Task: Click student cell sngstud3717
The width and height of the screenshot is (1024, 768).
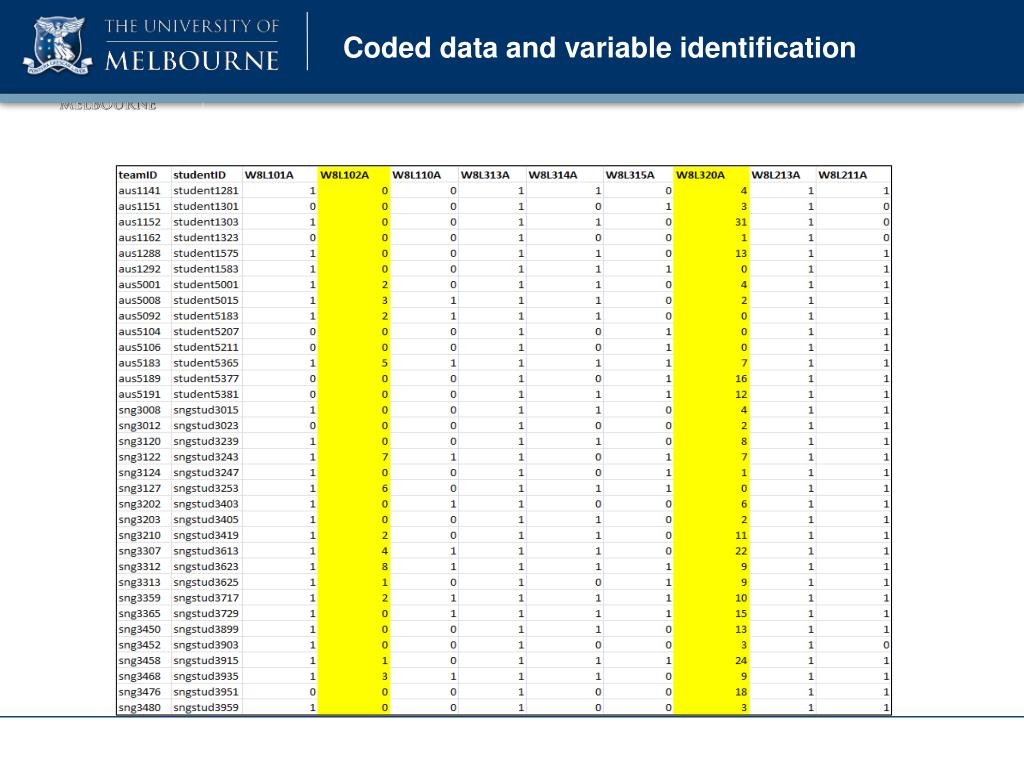Action: (206, 598)
